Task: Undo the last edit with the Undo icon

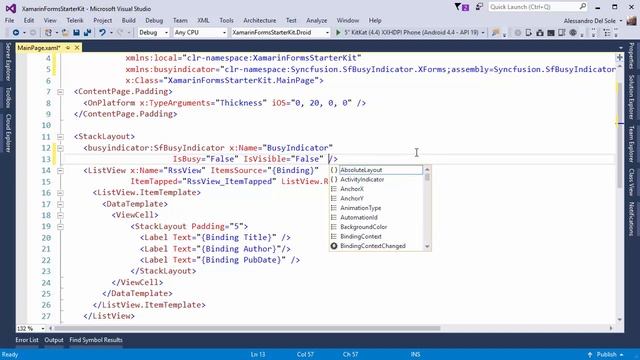Action: [x=102, y=32]
